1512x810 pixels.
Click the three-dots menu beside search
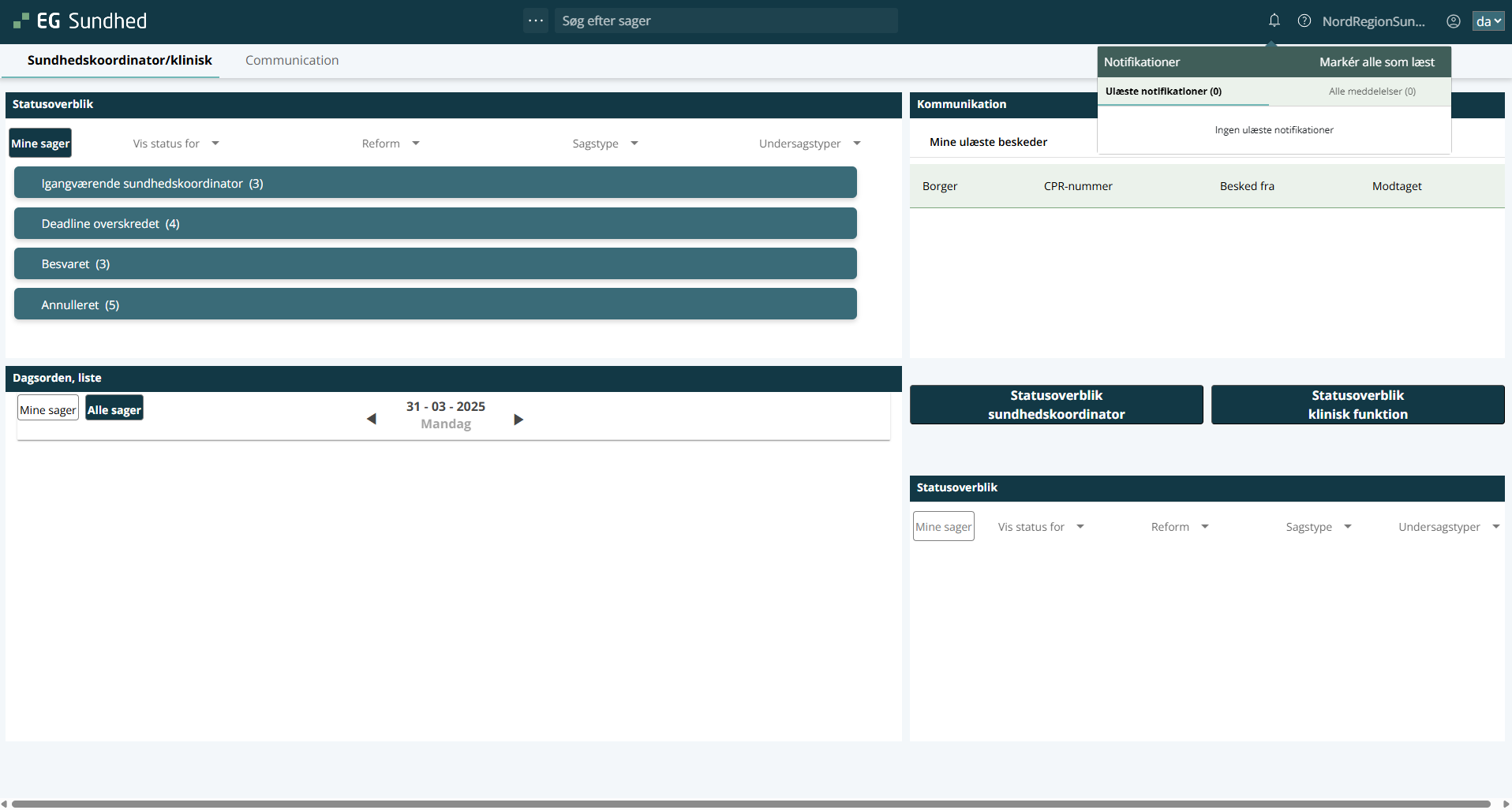(x=536, y=21)
